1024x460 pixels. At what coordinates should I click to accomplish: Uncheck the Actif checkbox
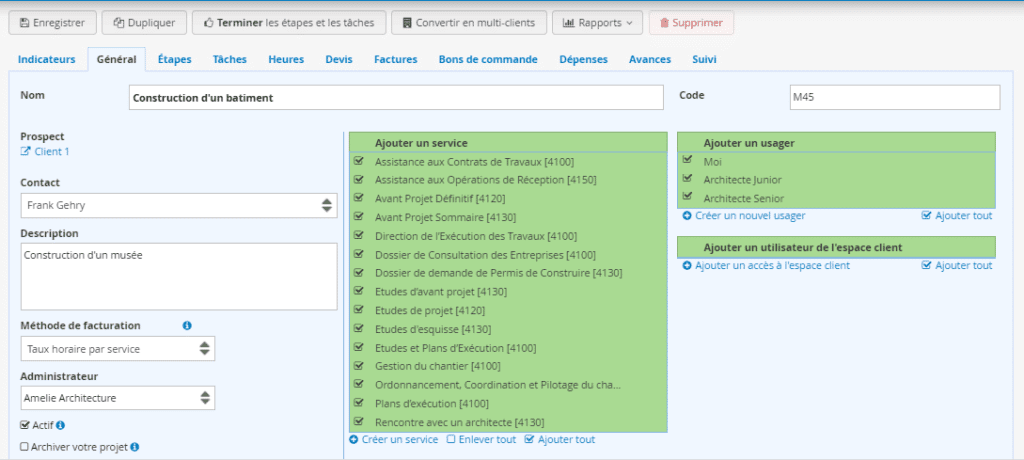pyautogui.click(x=24, y=425)
